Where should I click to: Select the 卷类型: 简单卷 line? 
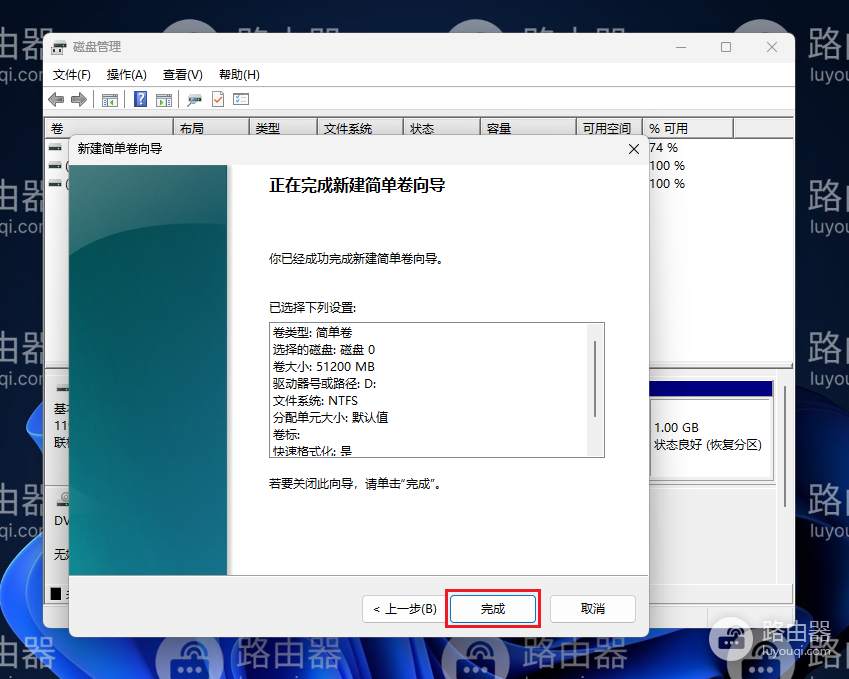pos(312,332)
